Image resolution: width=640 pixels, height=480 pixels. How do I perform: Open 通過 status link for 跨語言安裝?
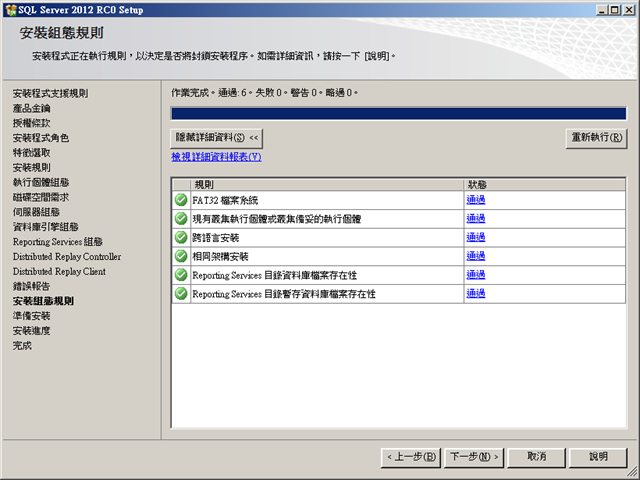pyautogui.click(x=476, y=237)
